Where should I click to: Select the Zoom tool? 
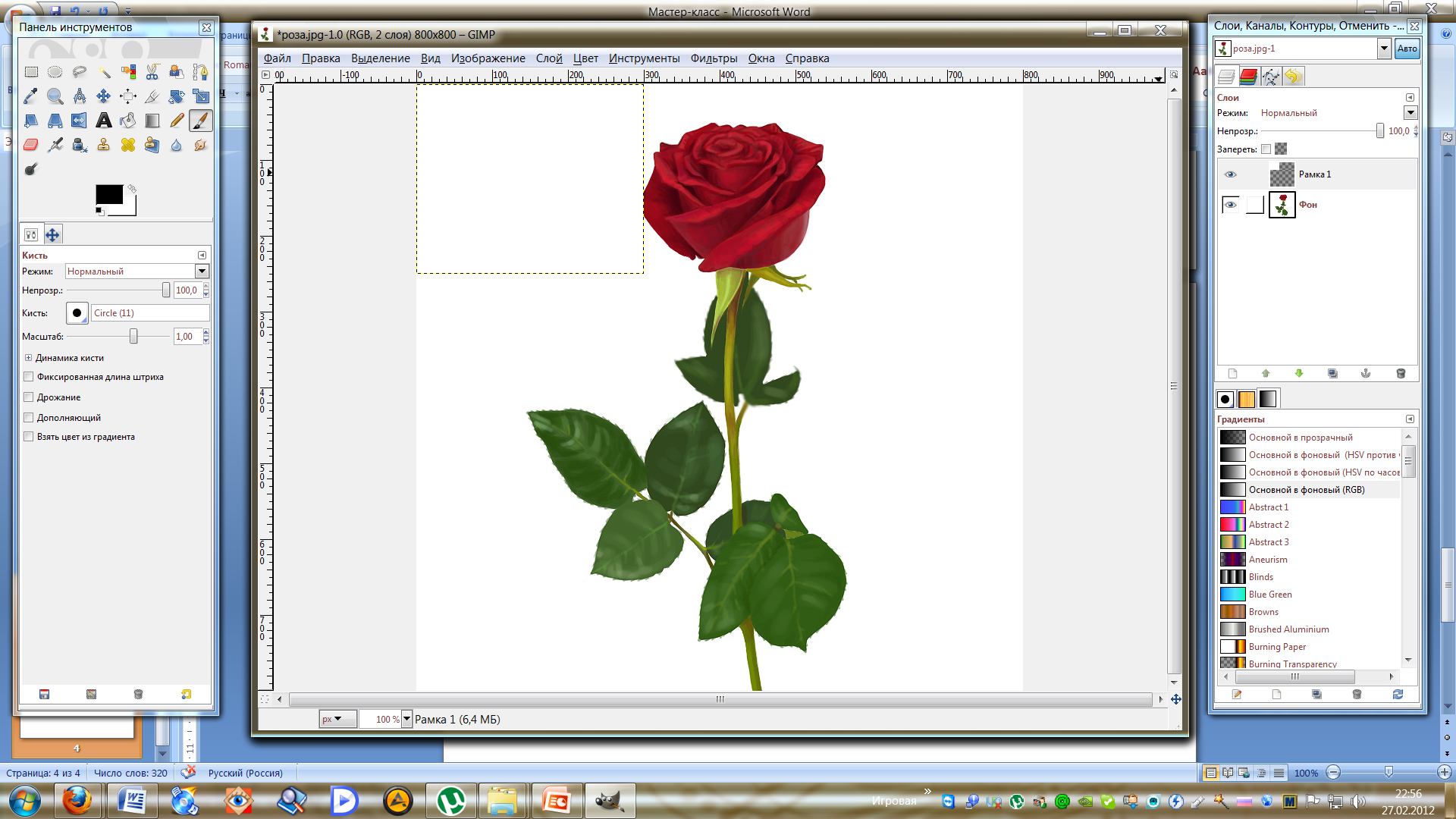click(55, 95)
